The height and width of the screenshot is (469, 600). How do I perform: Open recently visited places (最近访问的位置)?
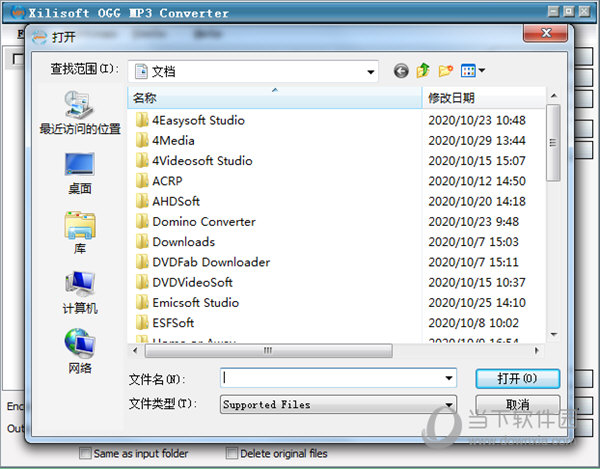point(80,112)
